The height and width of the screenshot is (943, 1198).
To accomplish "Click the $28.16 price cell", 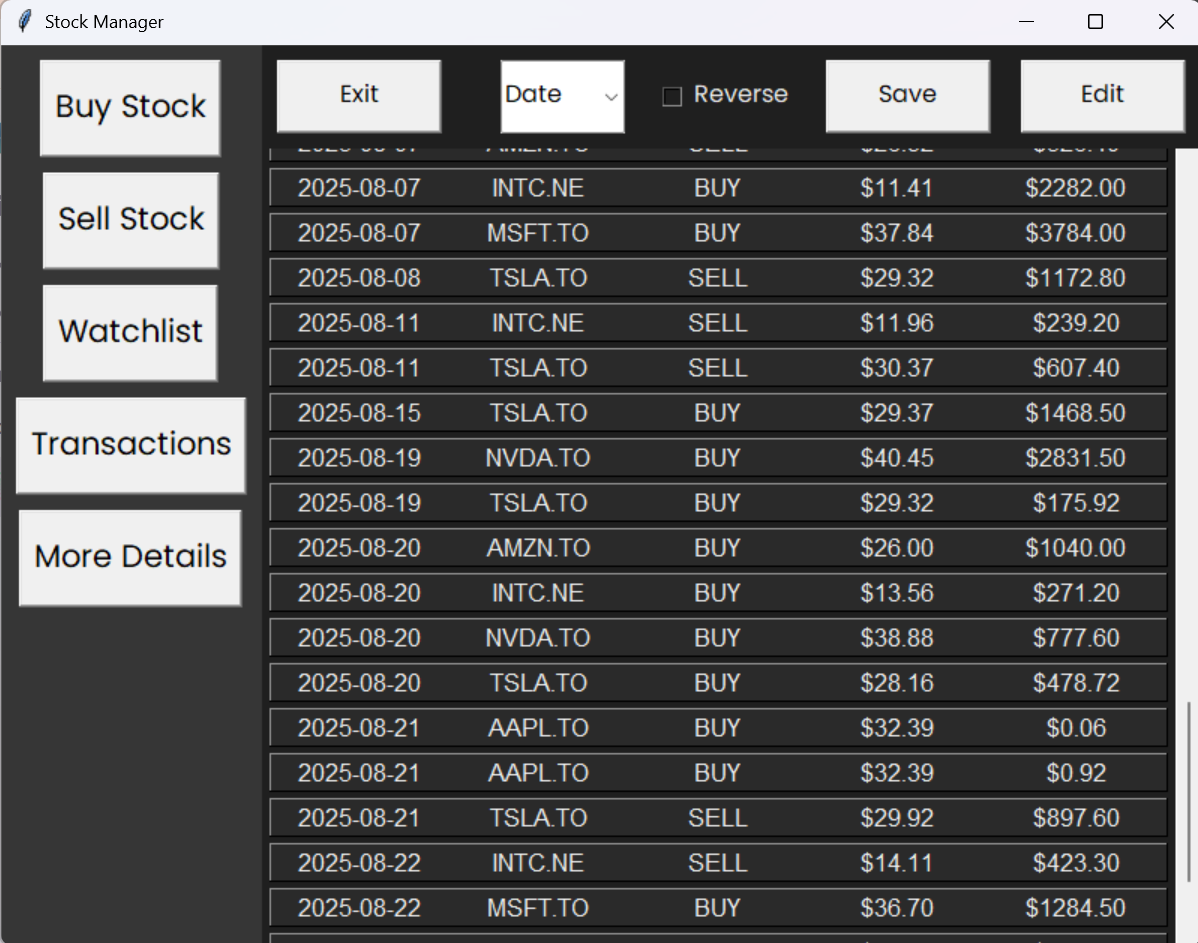I will click(897, 683).
